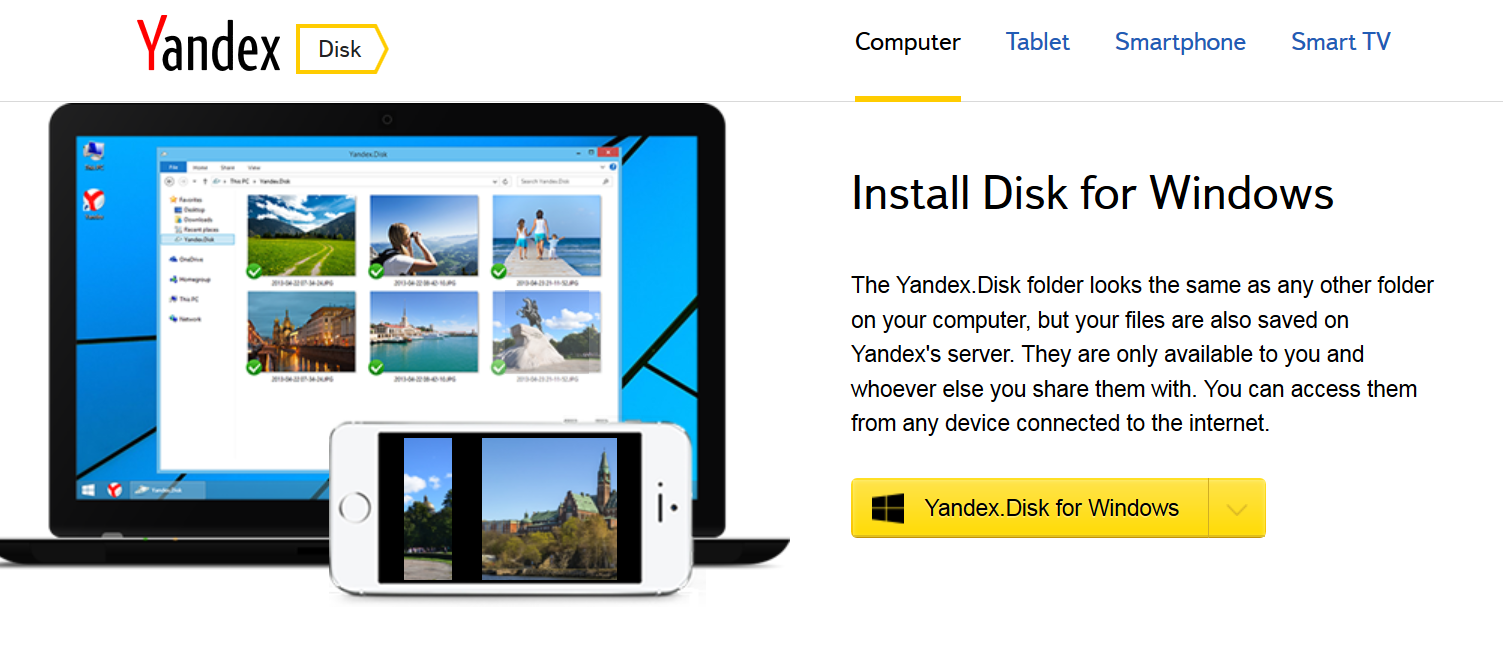Click the harbor town photo thumbnail
This screenshot has height=645, width=1503.
(424, 332)
